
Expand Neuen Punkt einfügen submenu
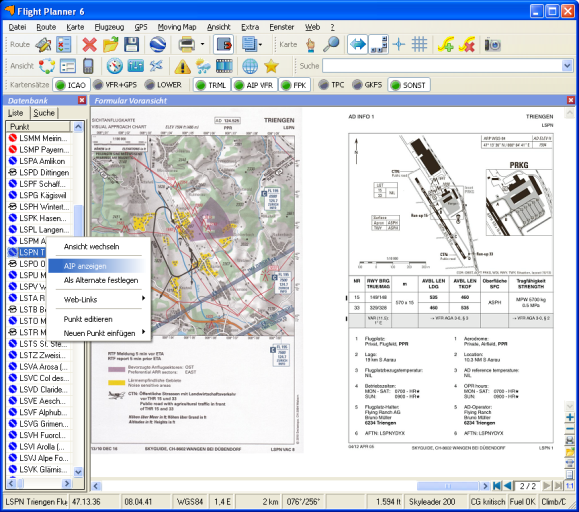(x=100, y=333)
